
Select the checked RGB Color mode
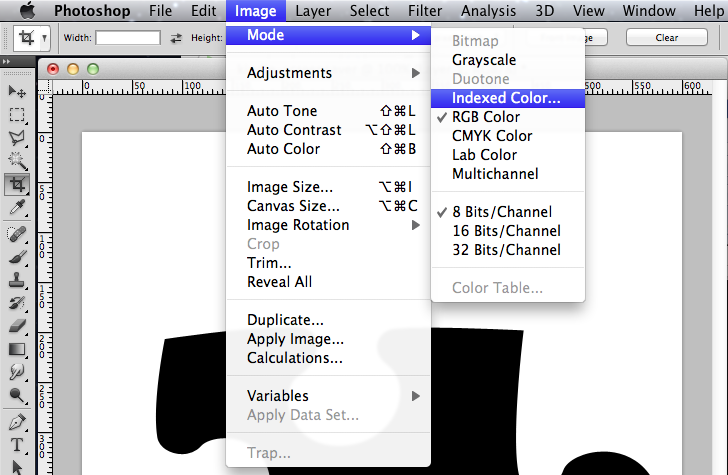point(508,117)
